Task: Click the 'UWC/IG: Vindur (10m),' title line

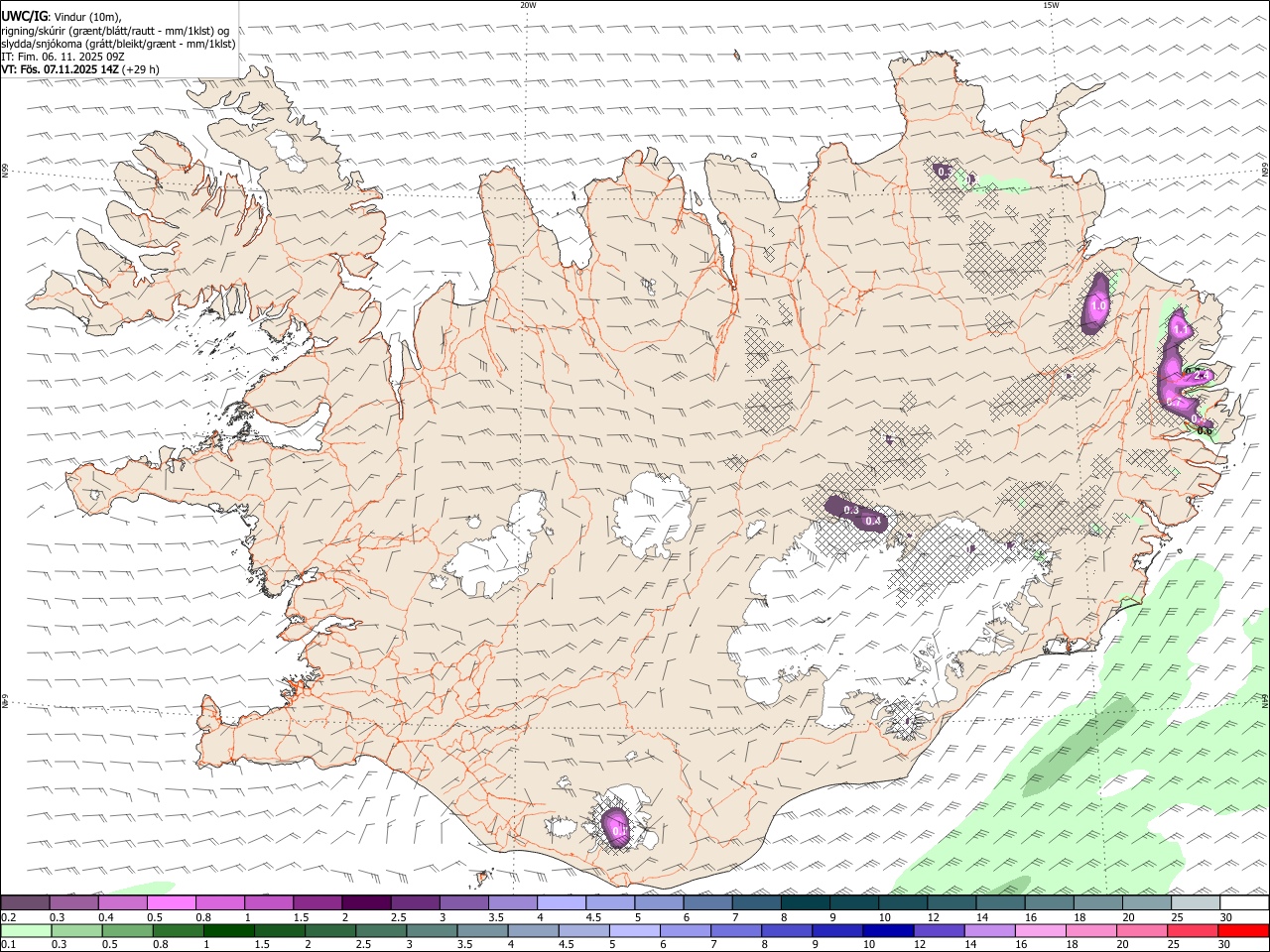Action: coord(62,17)
